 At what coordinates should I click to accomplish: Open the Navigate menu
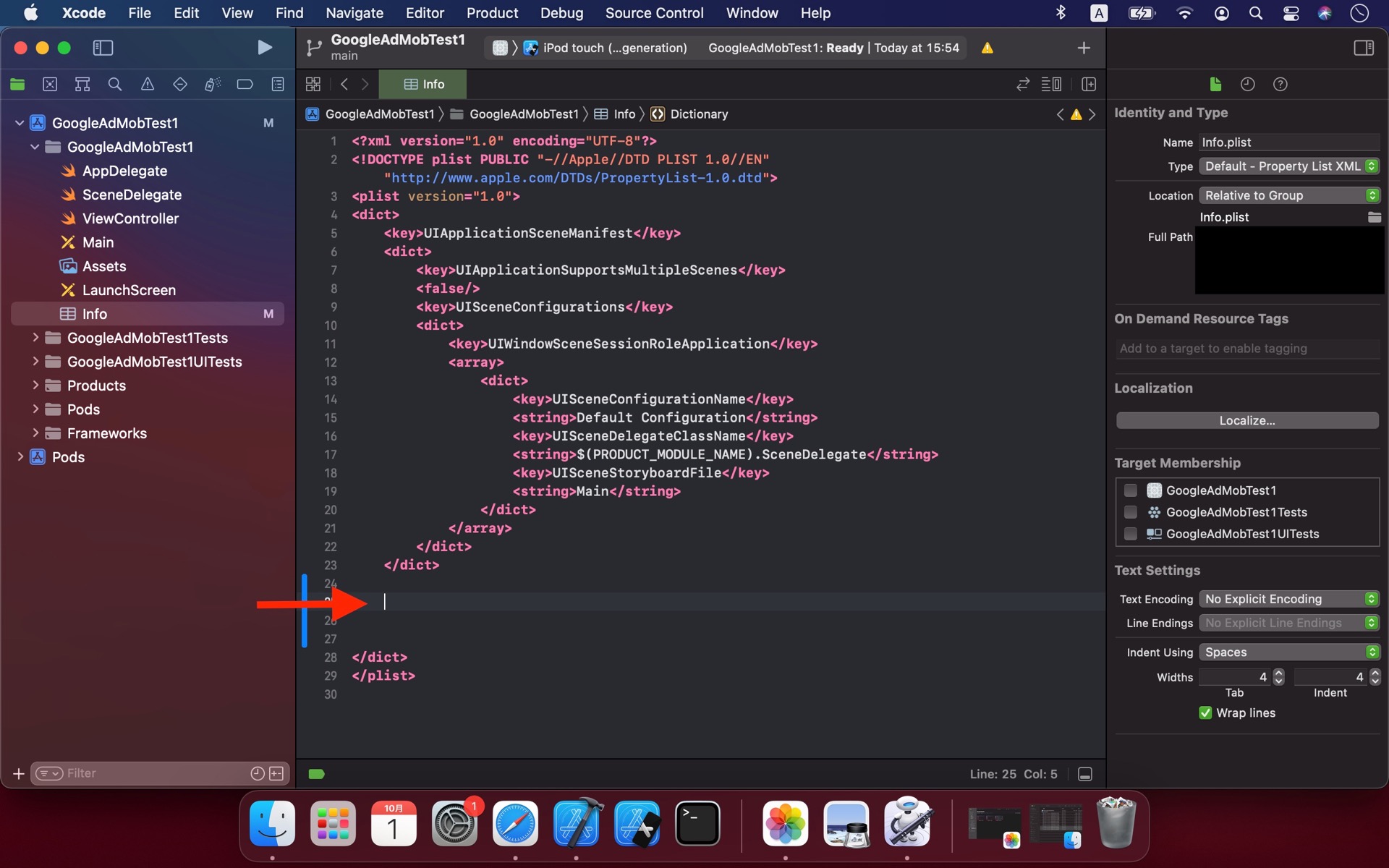[x=354, y=13]
